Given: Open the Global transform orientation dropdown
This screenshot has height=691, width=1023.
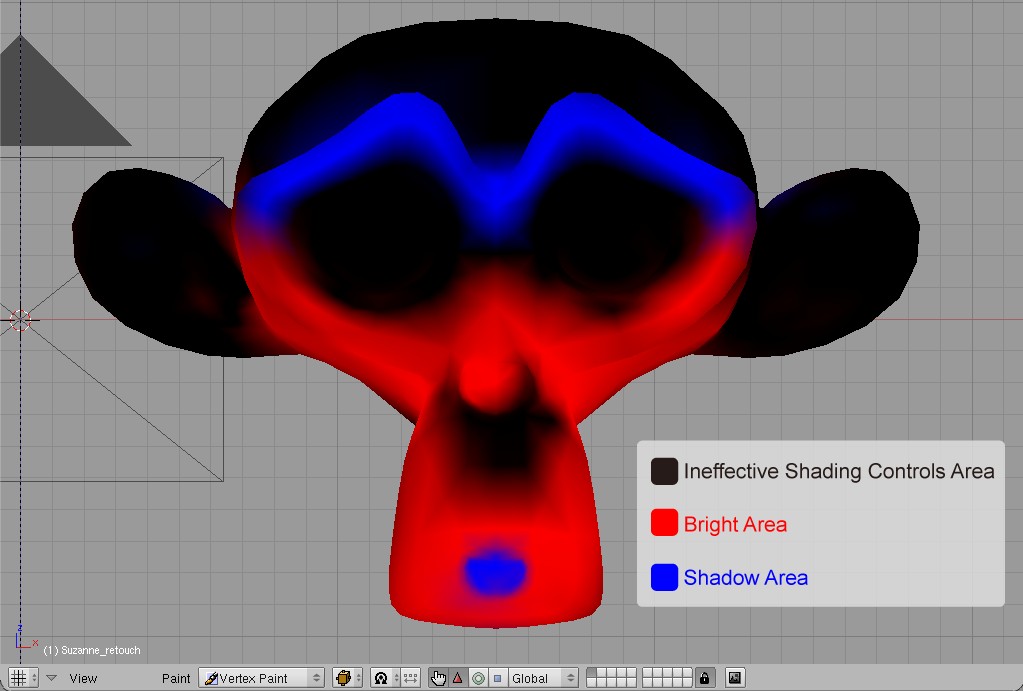Looking at the screenshot, I should pos(543,678).
